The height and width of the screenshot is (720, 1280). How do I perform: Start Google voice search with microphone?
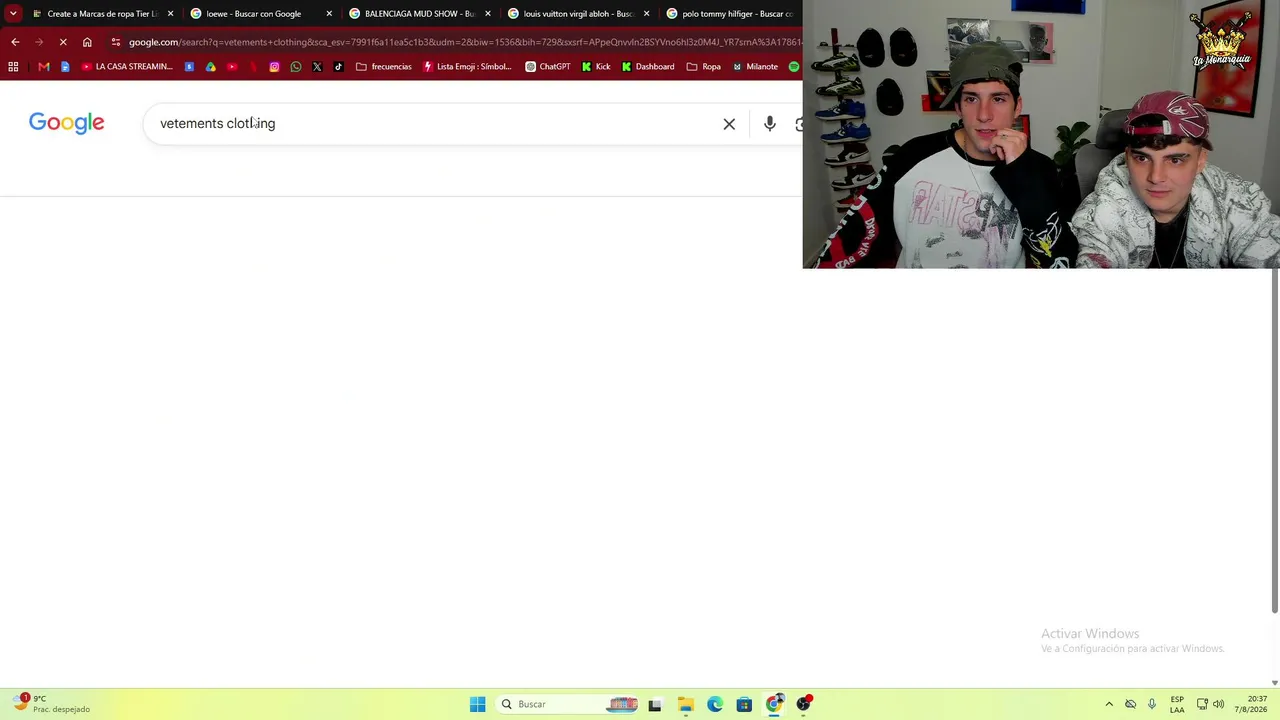pos(769,124)
